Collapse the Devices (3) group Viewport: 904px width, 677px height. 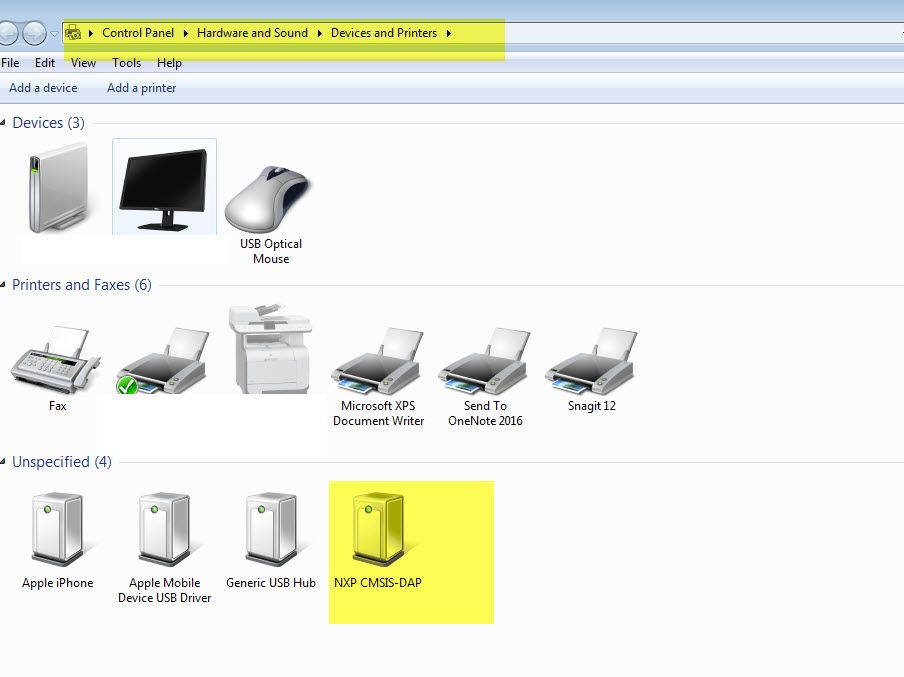coord(3,123)
